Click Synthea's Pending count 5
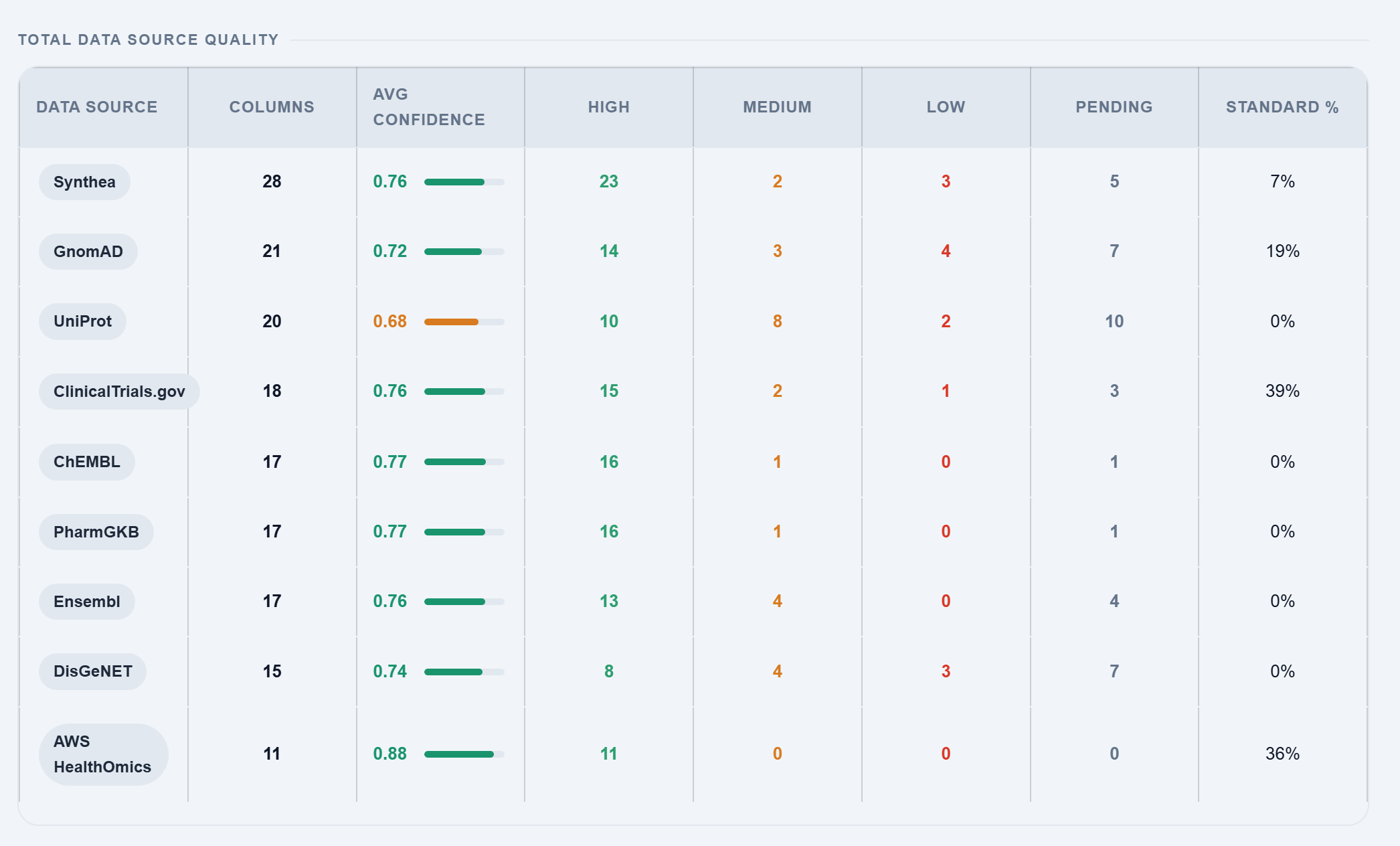 1114,181
